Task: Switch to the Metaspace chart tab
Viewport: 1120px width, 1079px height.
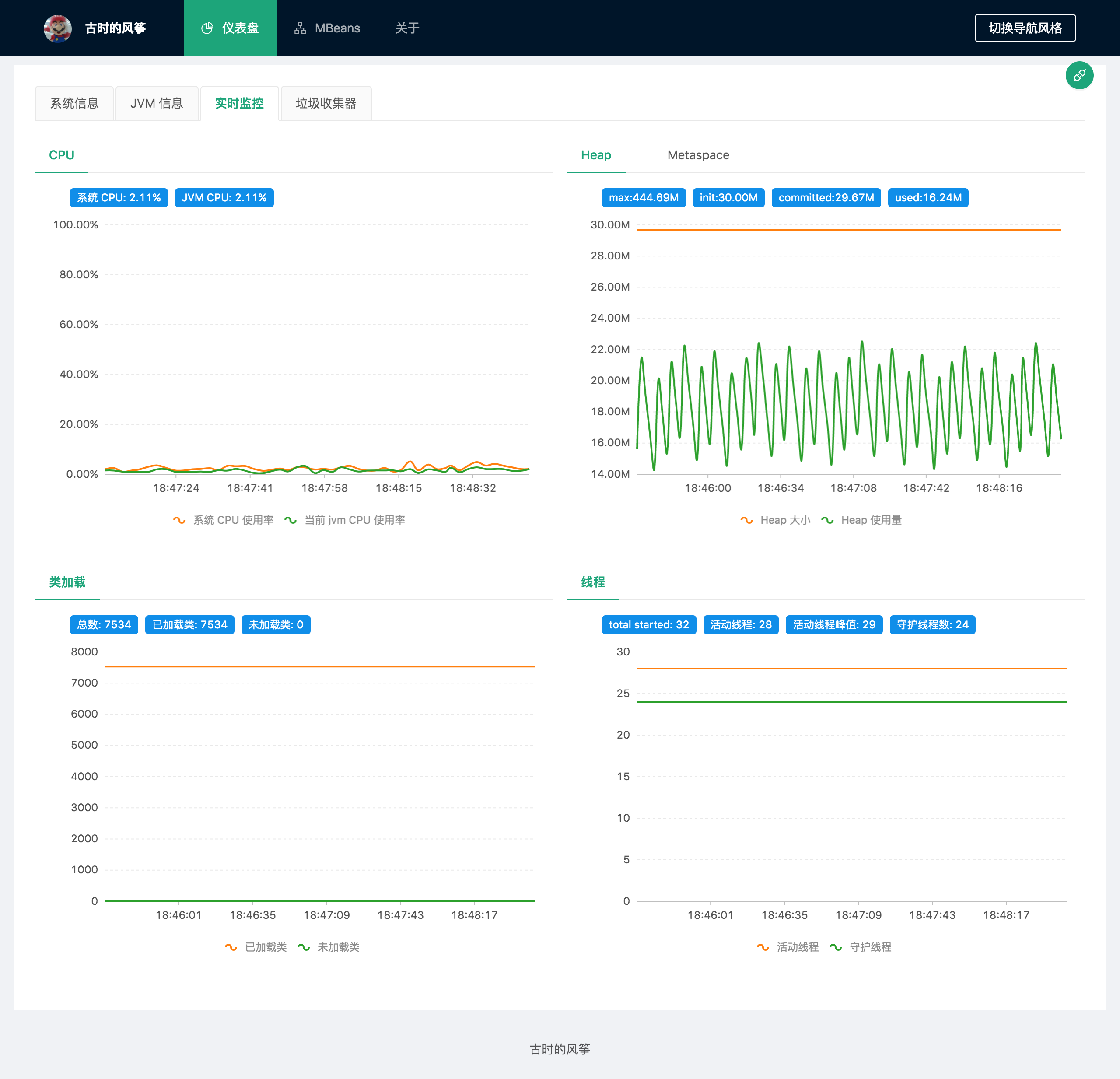Action: [x=698, y=155]
